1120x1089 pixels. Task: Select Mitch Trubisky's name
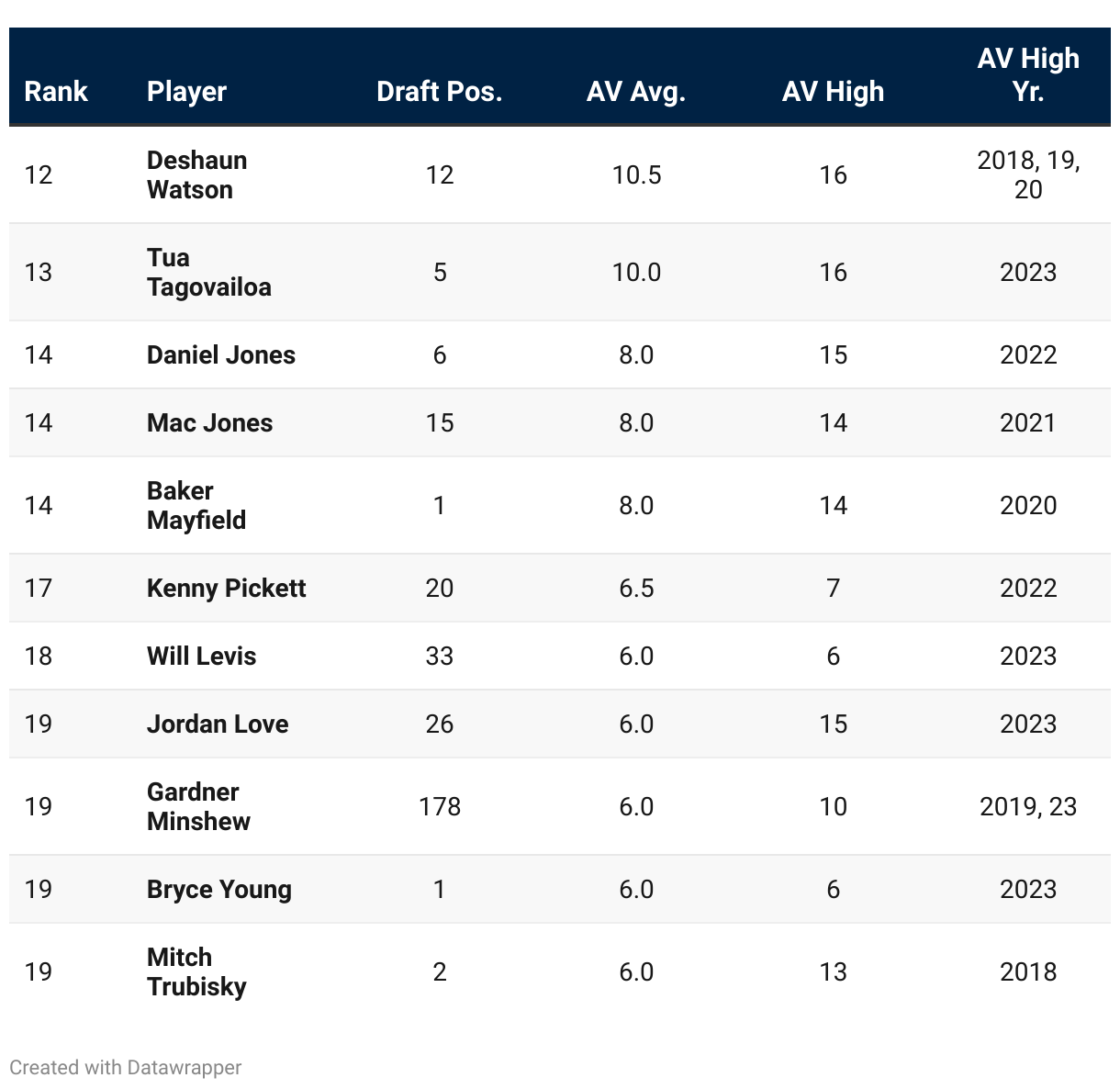pos(196,971)
